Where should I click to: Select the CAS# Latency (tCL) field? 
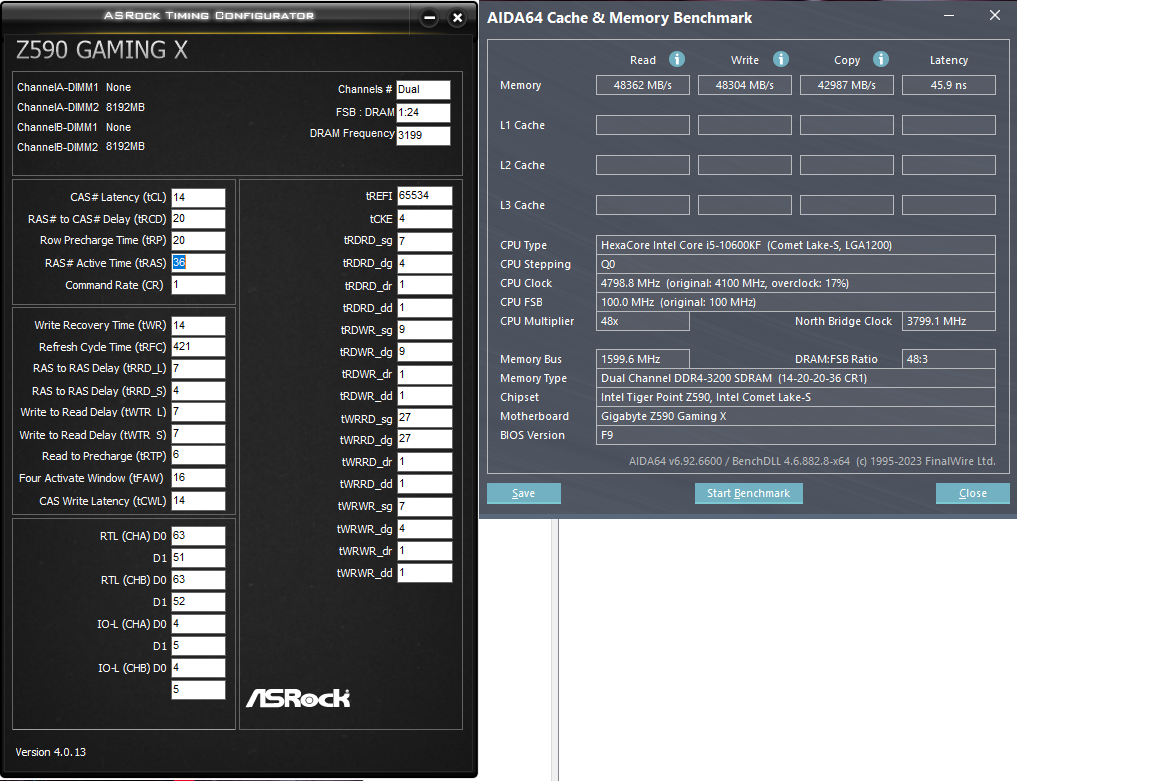(x=198, y=198)
